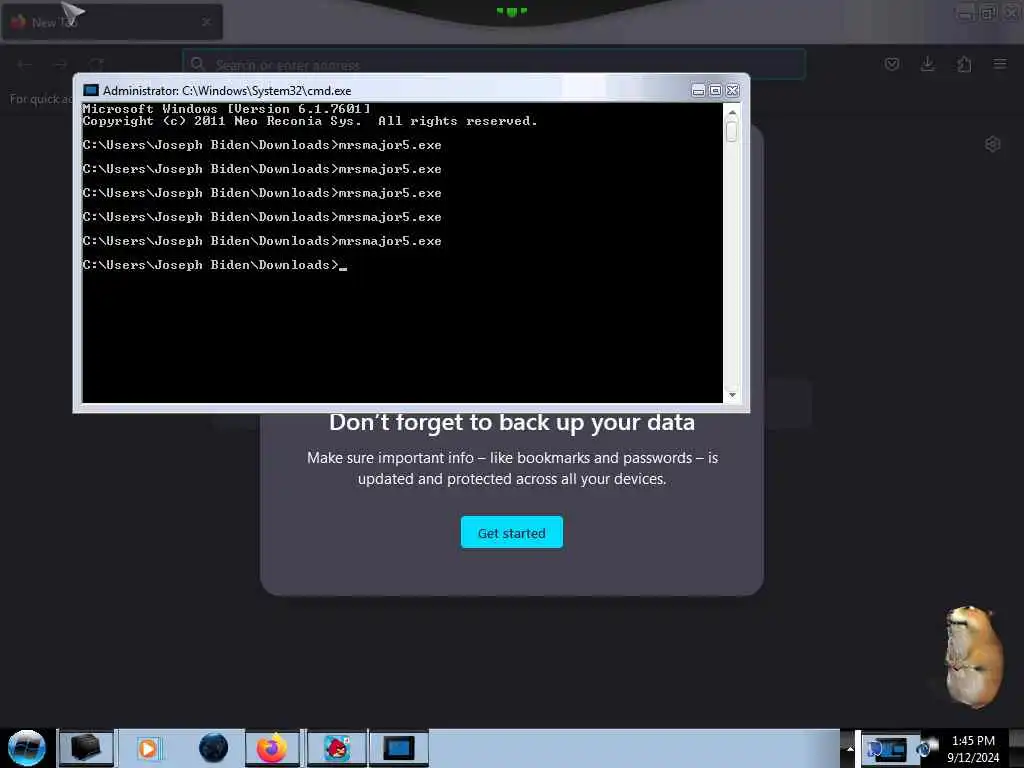Viewport: 1024px width, 768px height.
Task: Open the black box app in taskbar
Action: 86,748
